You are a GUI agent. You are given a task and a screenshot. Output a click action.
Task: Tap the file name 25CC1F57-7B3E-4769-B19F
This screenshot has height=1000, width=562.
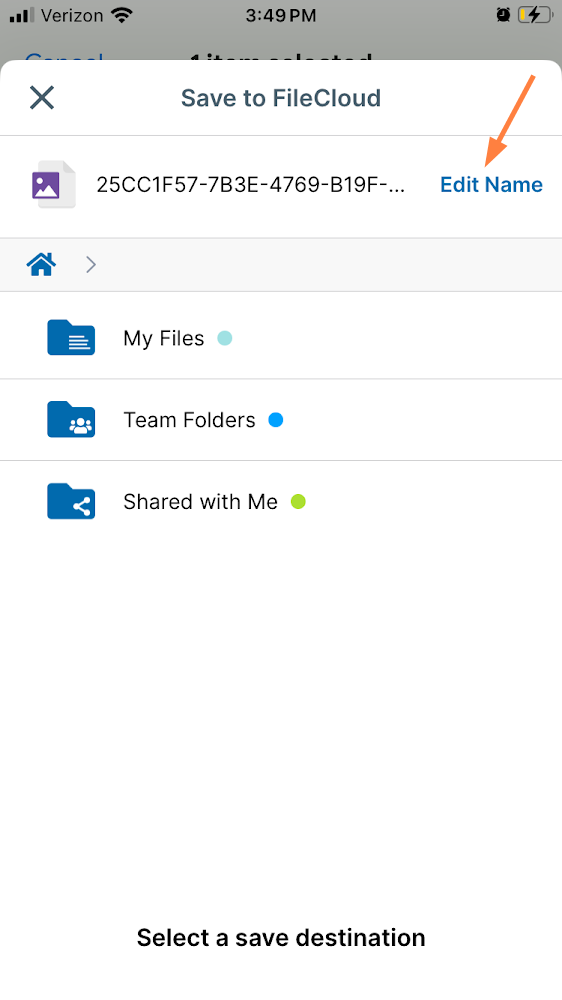click(x=251, y=184)
